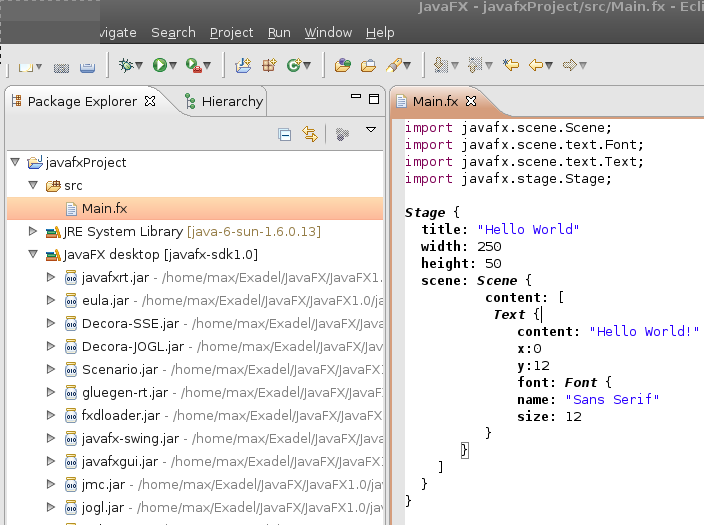
Task: Click the "Hello World" title string in editor
Action: click(x=527, y=229)
